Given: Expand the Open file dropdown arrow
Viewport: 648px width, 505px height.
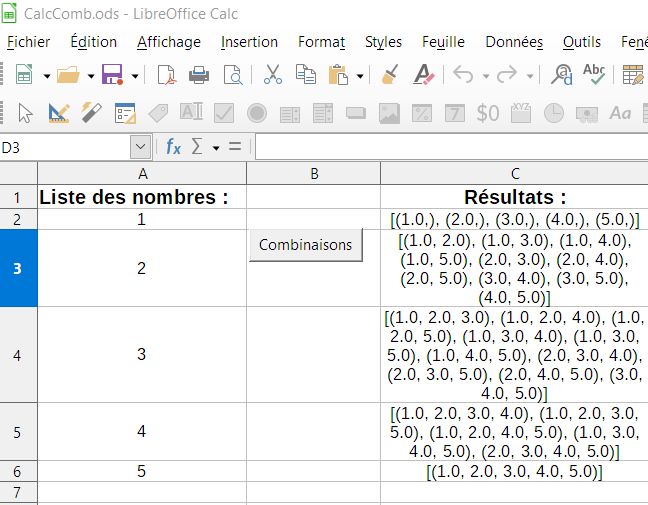Looking at the screenshot, I should coord(90,76).
